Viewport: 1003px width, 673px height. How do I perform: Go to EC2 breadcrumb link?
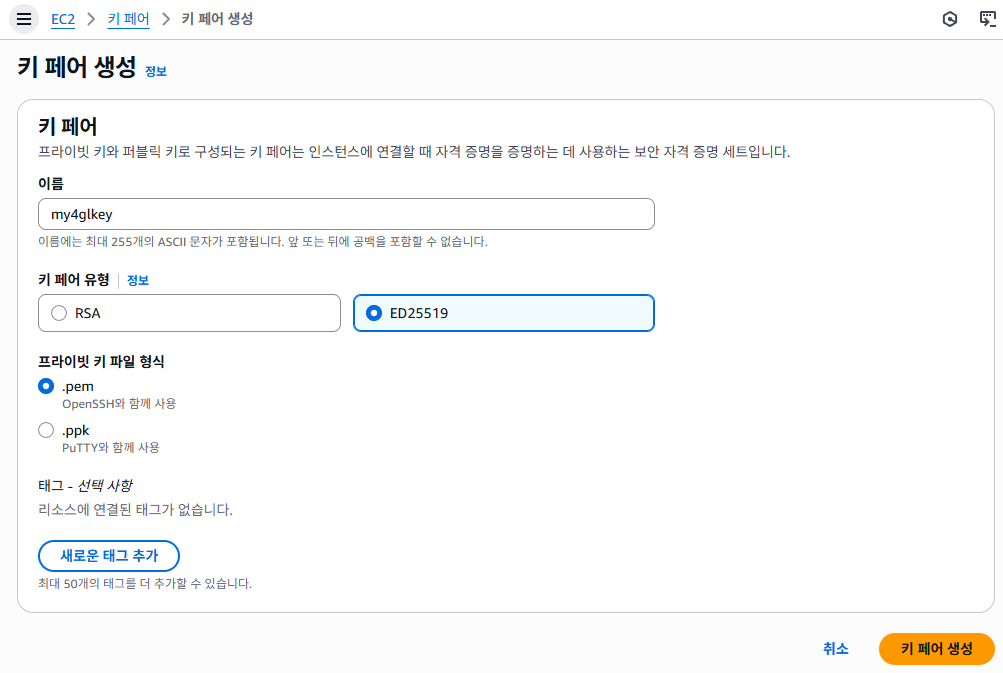[x=63, y=19]
